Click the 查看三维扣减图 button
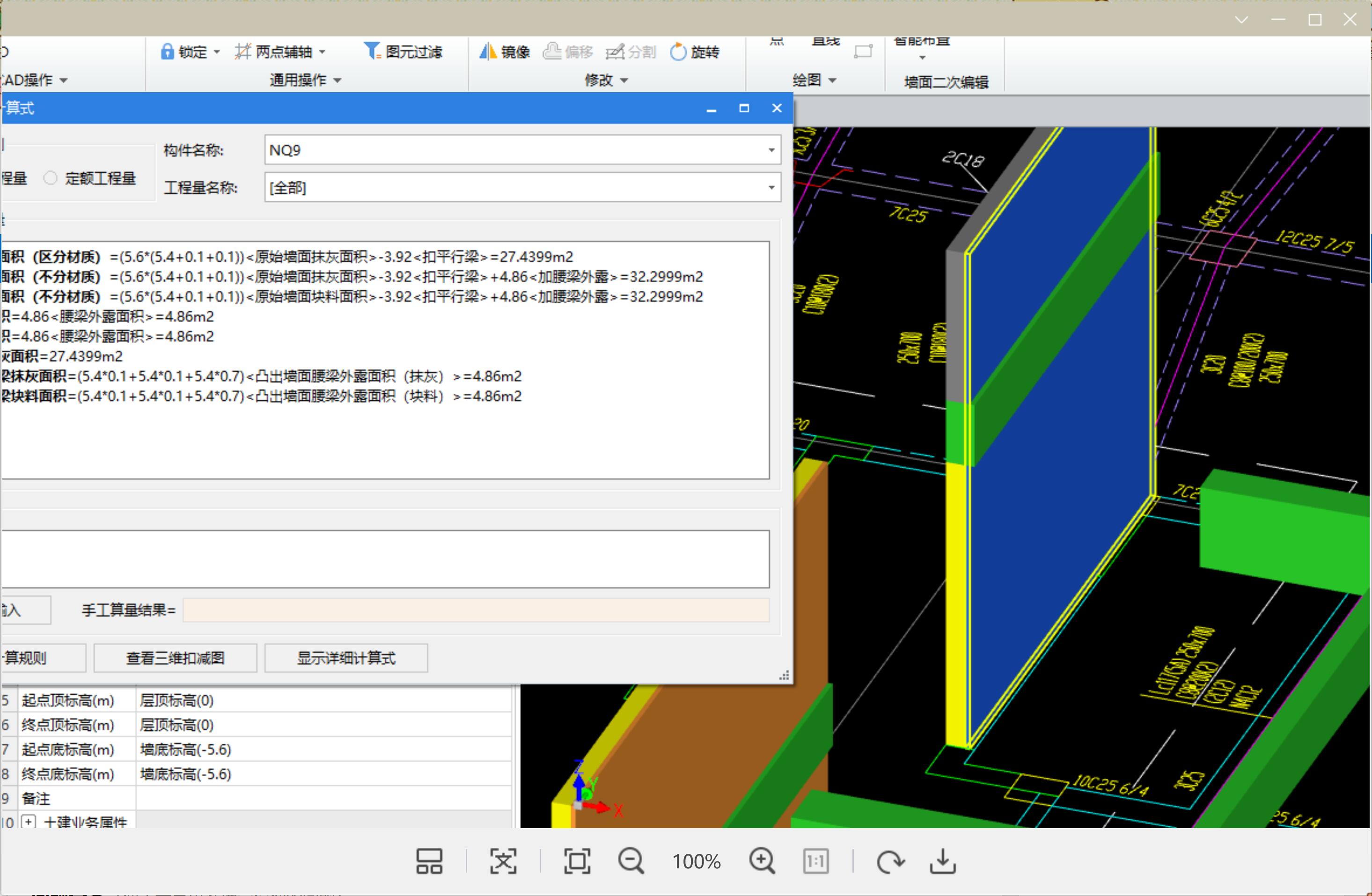Viewport: 1372px width, 896px height. tap(175, 658)
